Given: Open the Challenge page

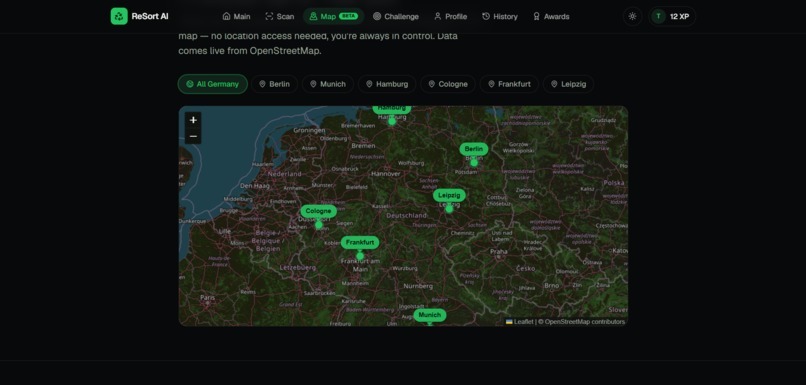Looking at the screenshot, I should (395, 16).
